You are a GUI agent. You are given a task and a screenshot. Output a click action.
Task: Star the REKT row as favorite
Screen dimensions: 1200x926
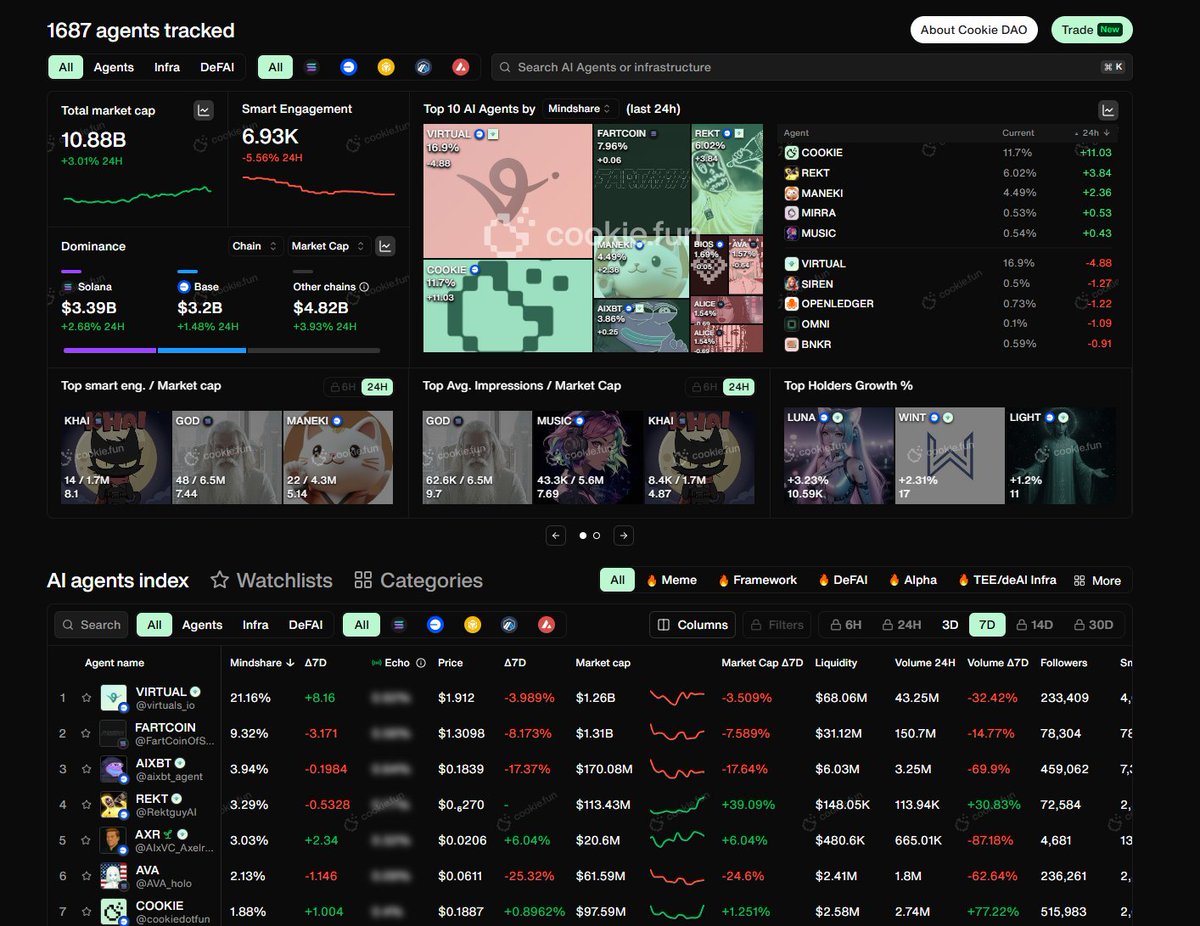[x=87, y=805]
